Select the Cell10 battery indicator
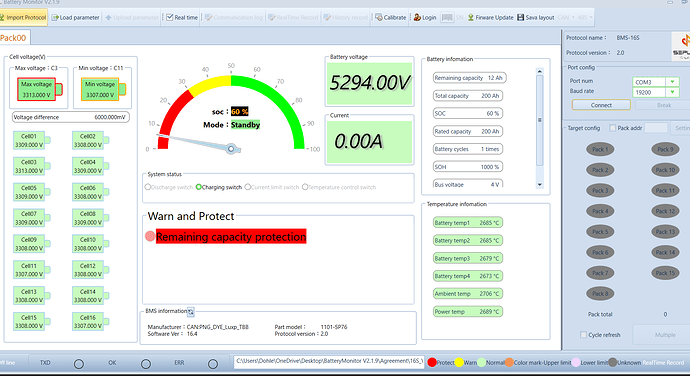690x376 pixels. [91, 244]
